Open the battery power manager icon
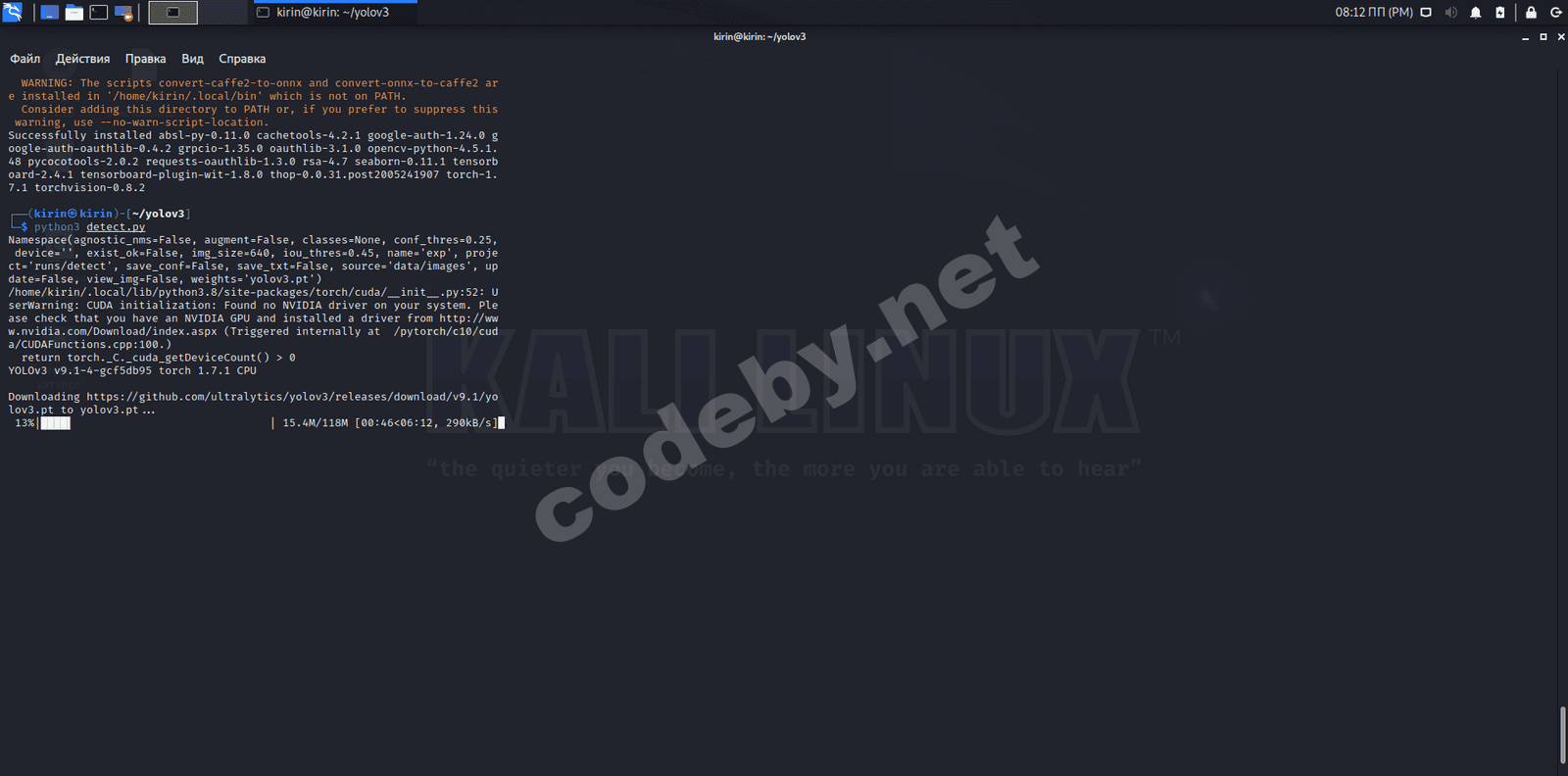This screenshot has height=776, width=1568. pyautogui.click(x=1499, y=13)
